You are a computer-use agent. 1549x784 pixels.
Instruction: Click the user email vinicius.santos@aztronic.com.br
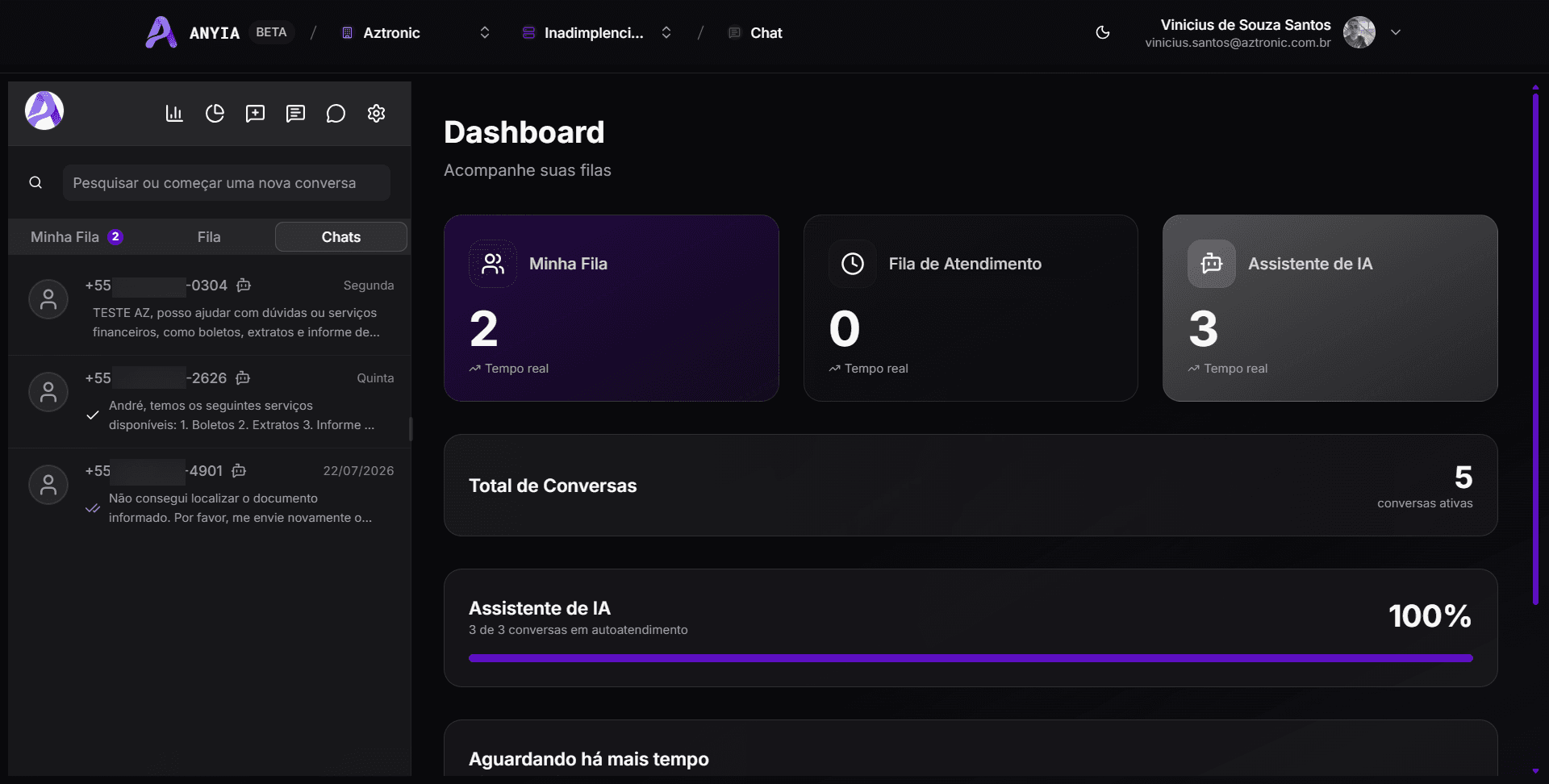(x=1238, y=43)
